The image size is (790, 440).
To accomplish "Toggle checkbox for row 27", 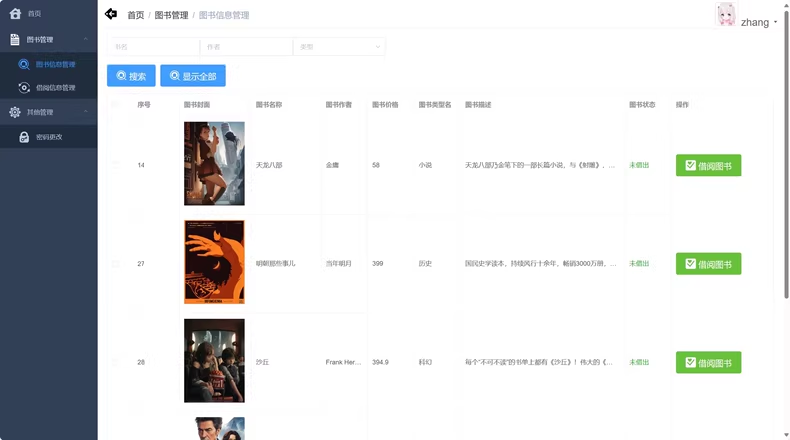I will tap(115, 264).
